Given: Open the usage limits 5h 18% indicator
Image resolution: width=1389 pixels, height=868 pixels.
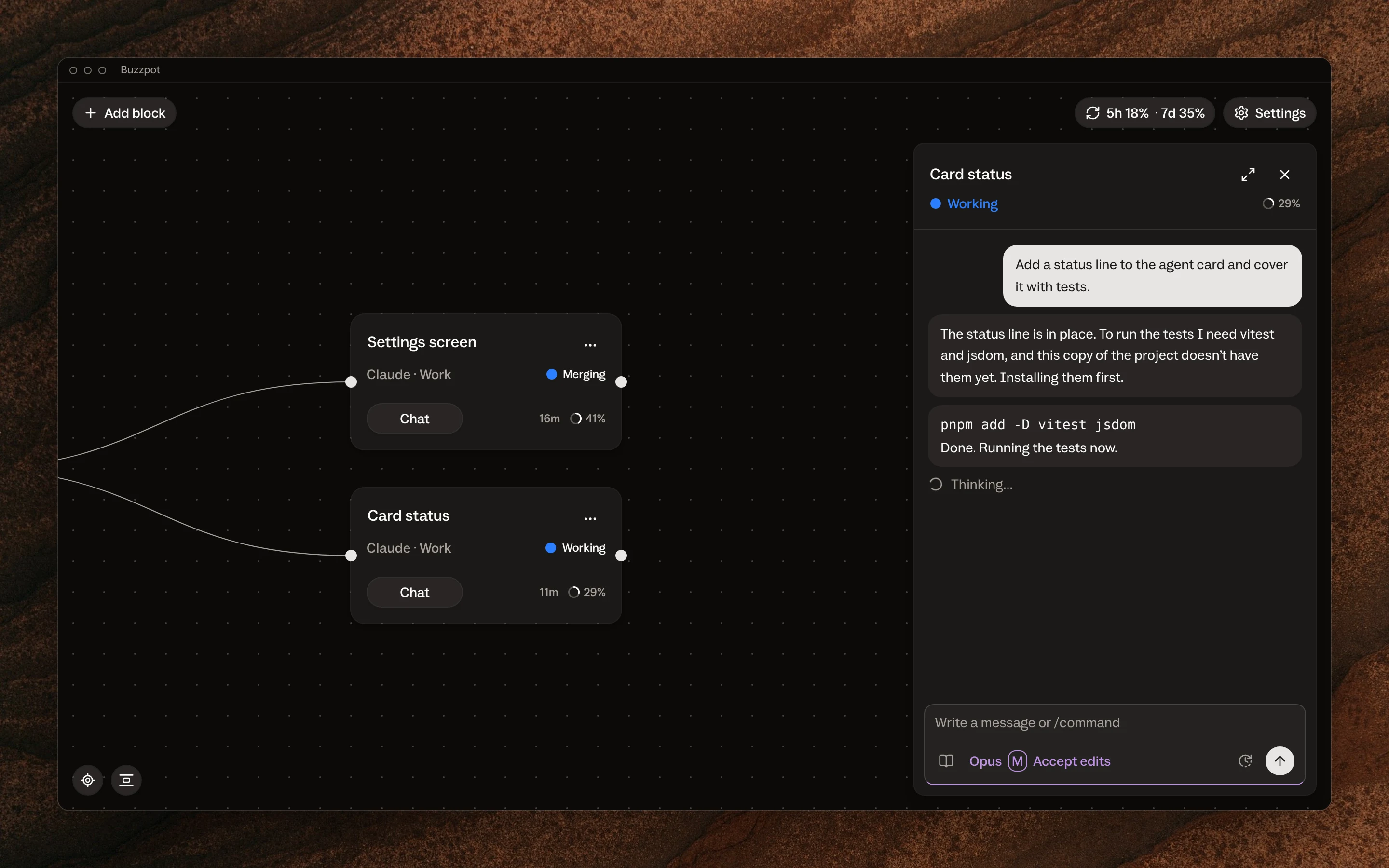Looking at the screenshot, I should [1144, 113].
